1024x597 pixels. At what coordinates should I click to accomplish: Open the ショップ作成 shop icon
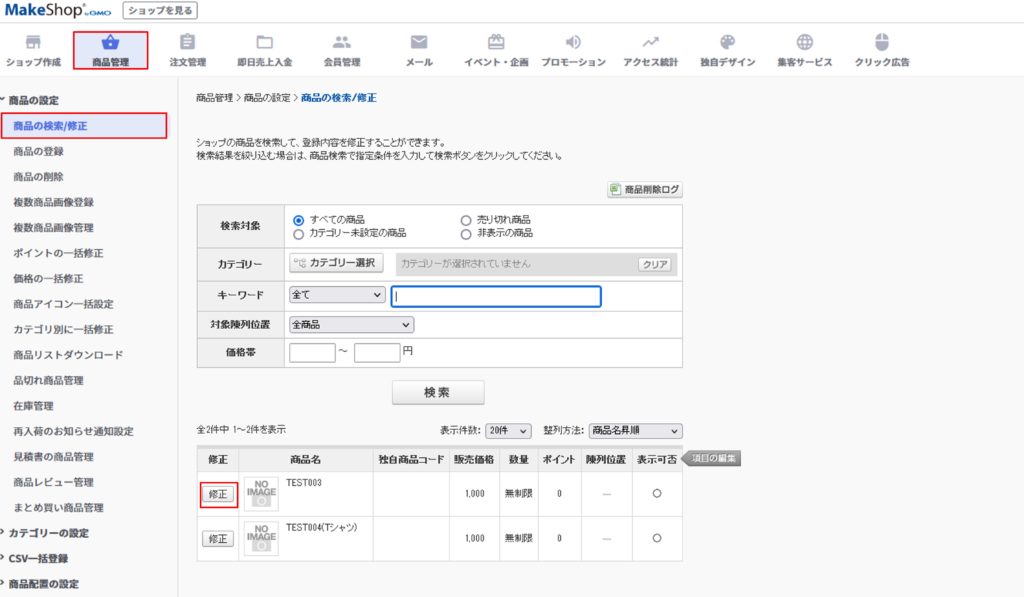[x=33, y=42]
